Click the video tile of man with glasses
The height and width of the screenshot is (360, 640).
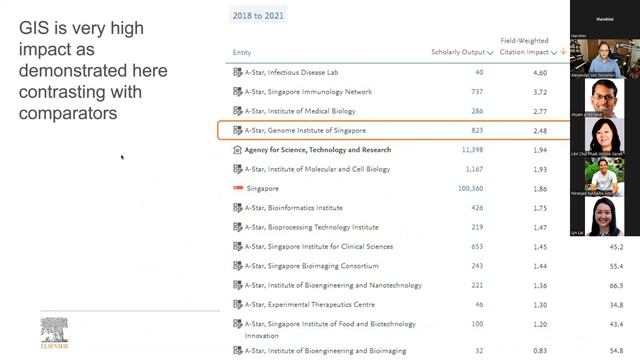click(604, 98)
